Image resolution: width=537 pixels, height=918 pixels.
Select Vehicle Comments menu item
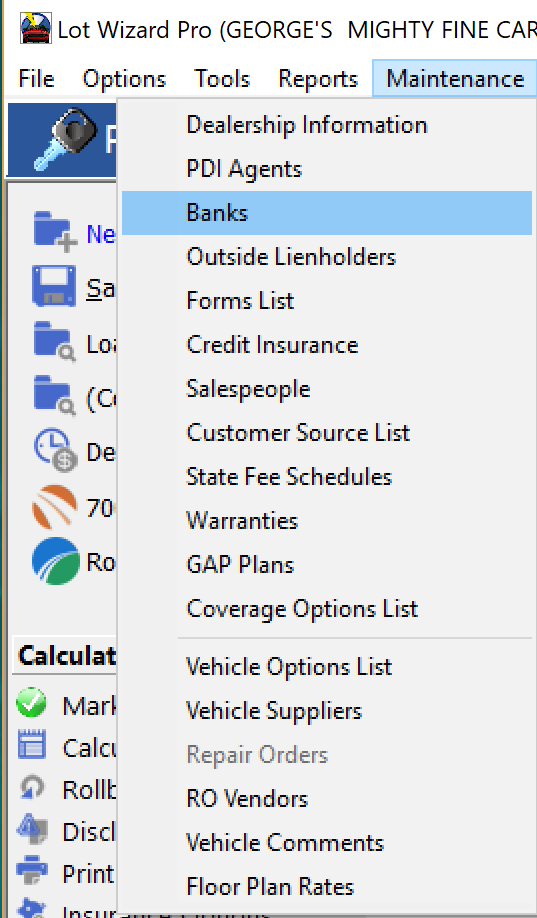pos(327,843)
